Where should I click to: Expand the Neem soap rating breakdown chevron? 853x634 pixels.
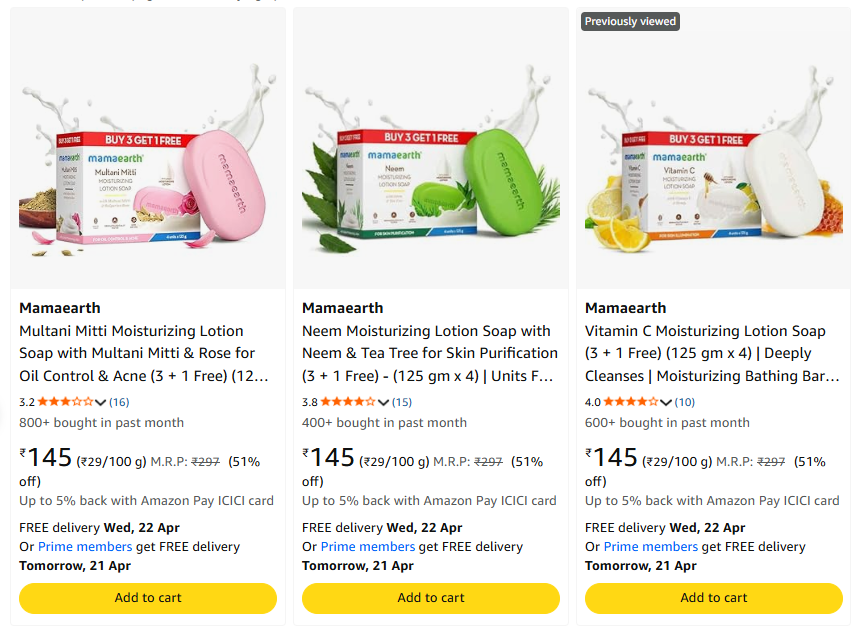(x=384, y=403)
